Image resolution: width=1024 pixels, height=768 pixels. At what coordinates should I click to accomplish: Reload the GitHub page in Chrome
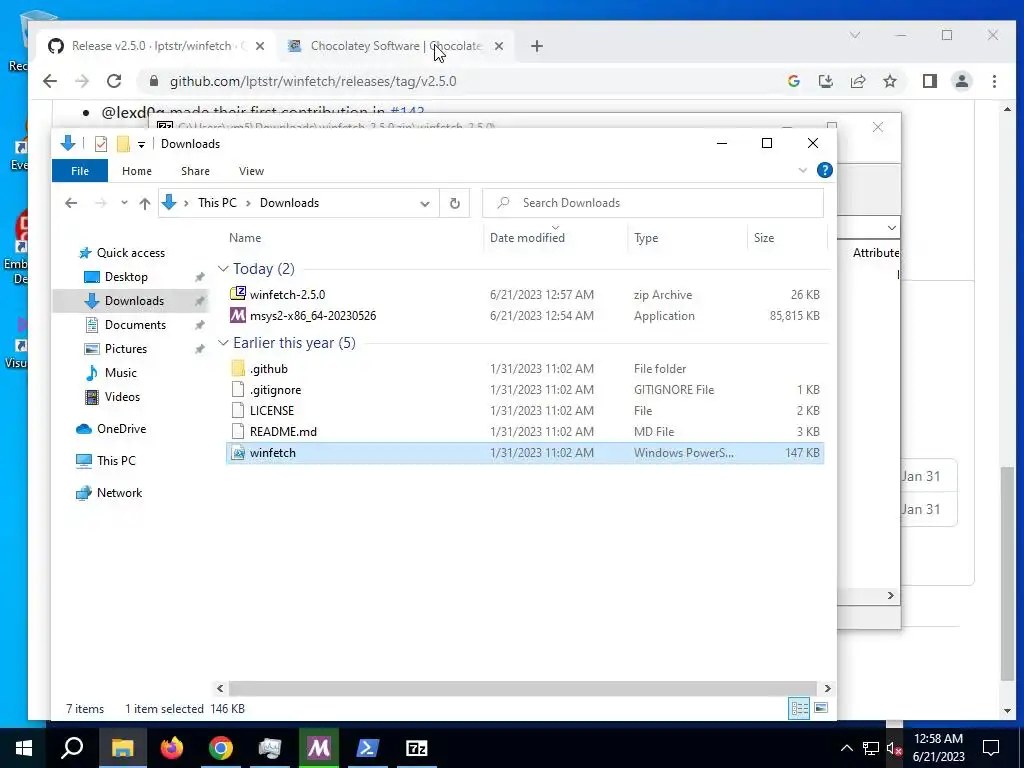114,81
